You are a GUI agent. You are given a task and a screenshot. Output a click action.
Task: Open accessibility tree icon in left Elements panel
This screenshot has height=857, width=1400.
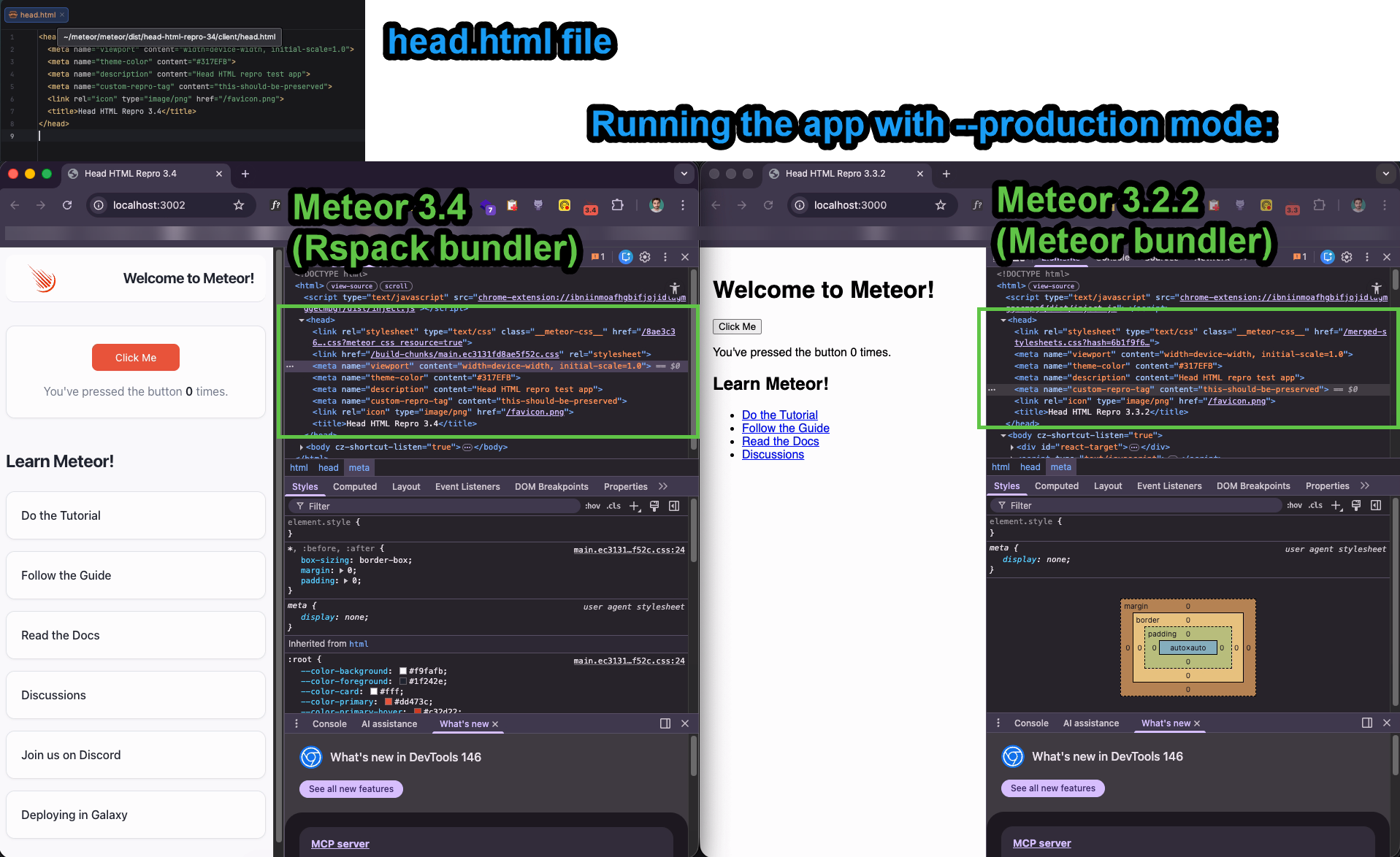(675, 288)
